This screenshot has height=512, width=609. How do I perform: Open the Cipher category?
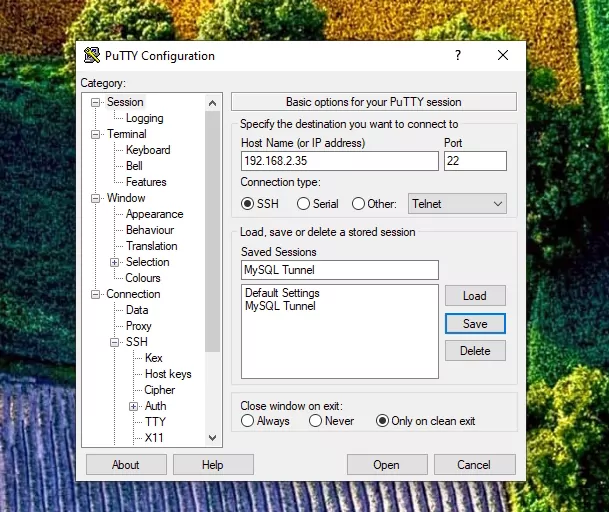pos(159,390)
